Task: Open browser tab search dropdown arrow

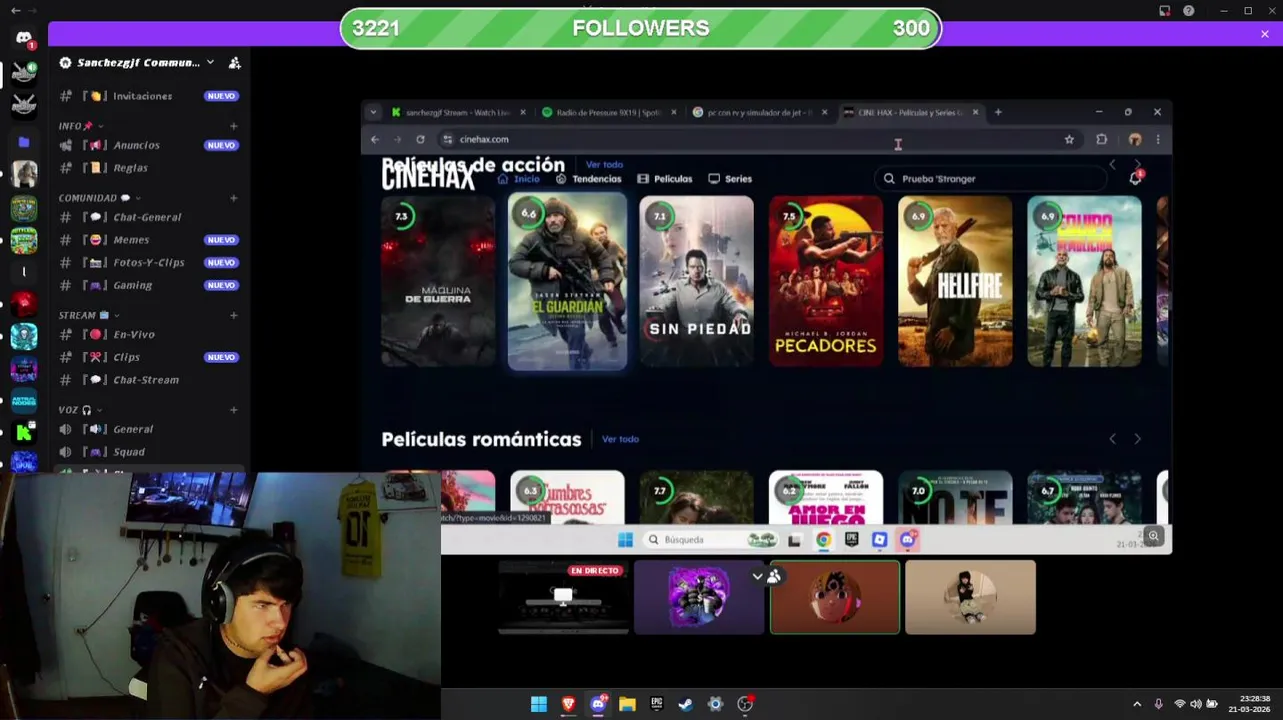Action: click(373, 112)
